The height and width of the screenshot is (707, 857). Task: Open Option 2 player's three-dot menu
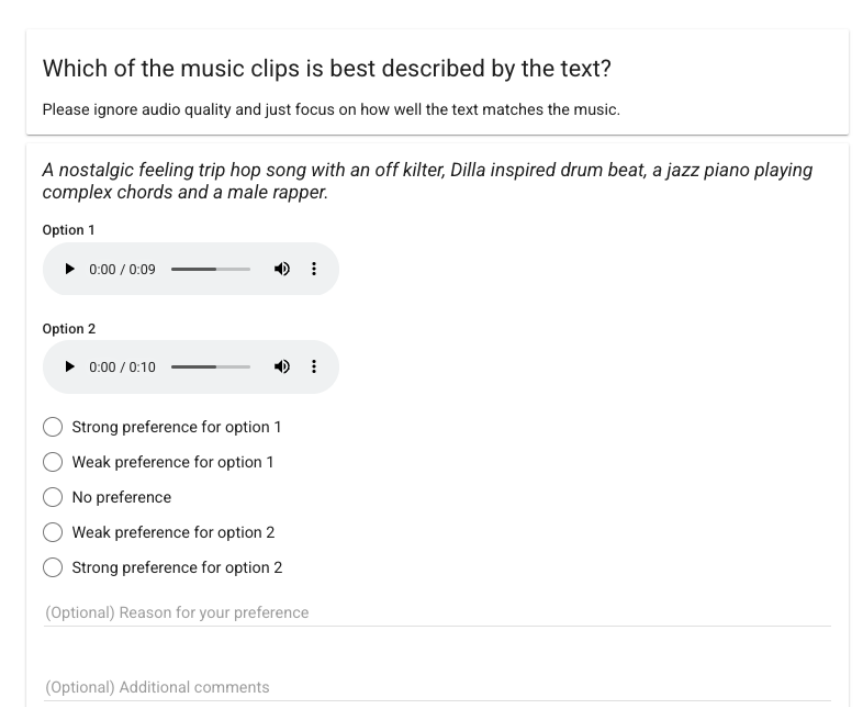click(x=314, y=367)
